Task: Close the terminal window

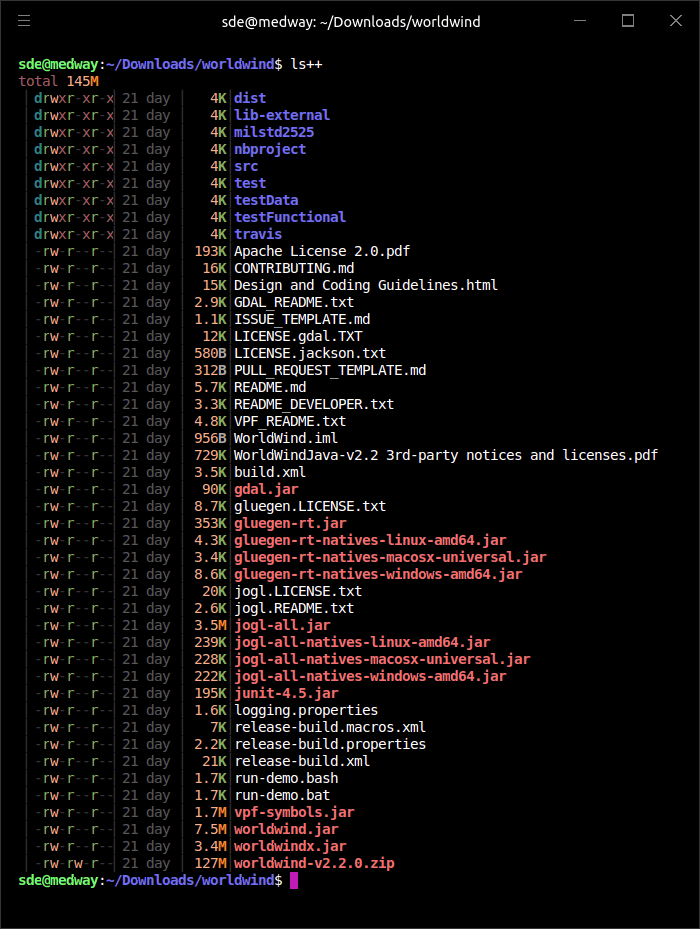Action: coord(676,21)
